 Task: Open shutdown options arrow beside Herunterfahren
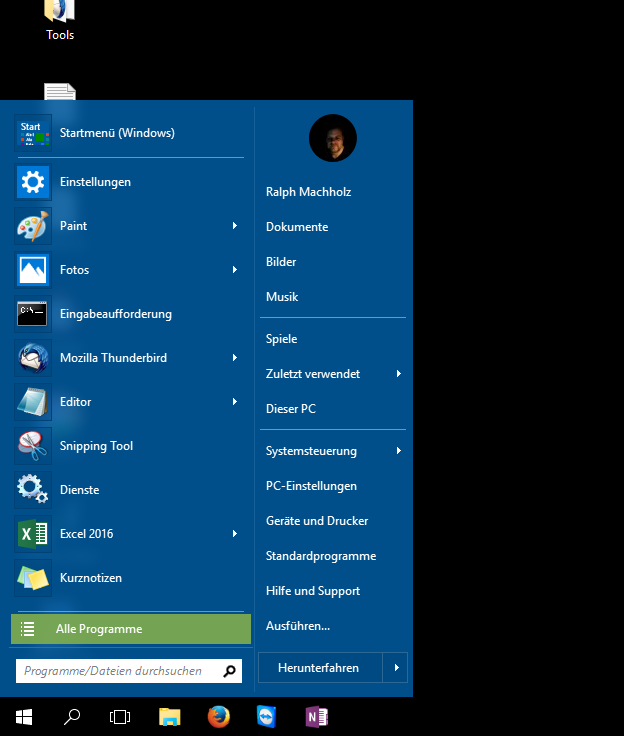tap(395, 667)
